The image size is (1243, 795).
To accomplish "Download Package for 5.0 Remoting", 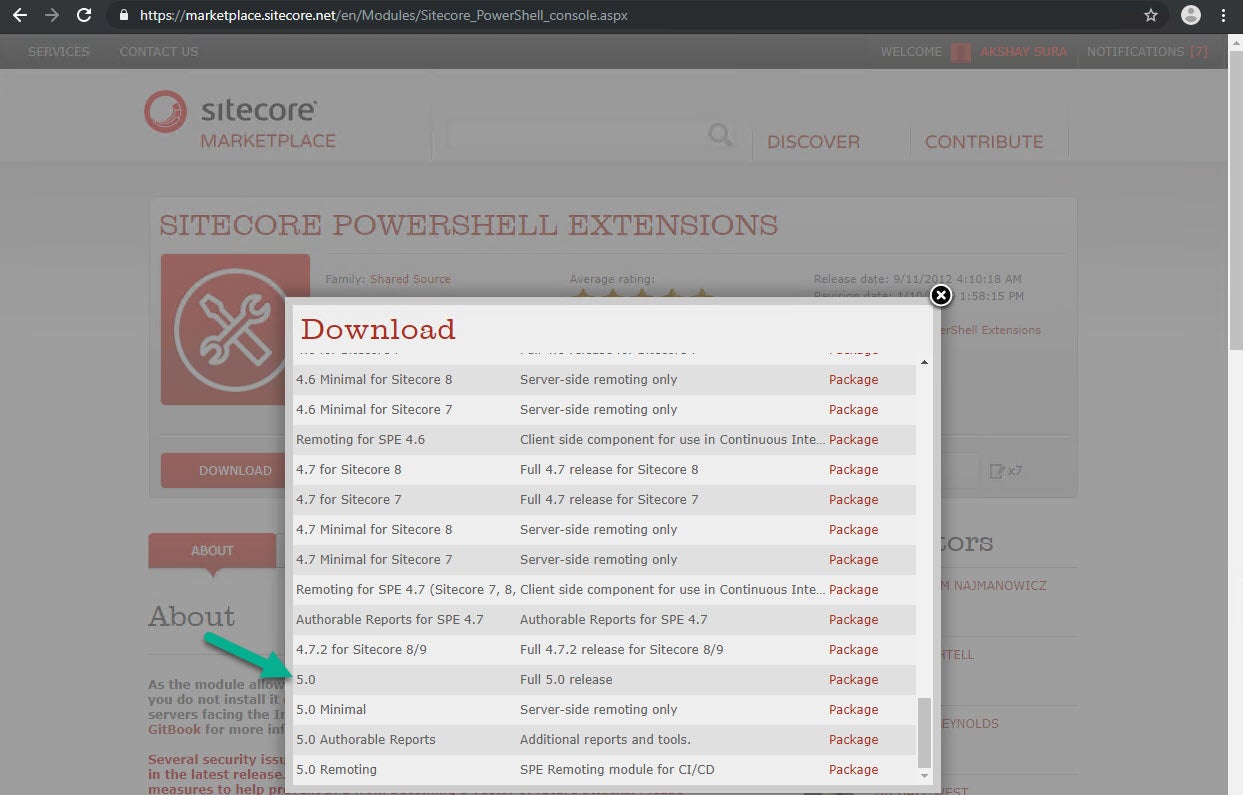I will pyautogui.click(x=853, y=769).
